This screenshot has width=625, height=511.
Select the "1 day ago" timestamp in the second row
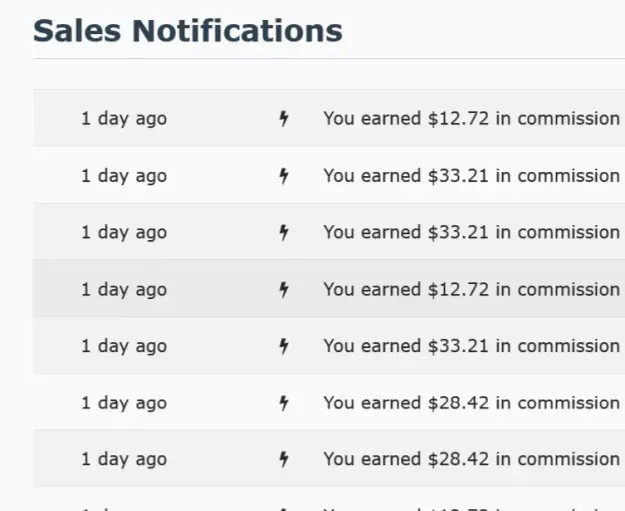(x=124, y=176)
